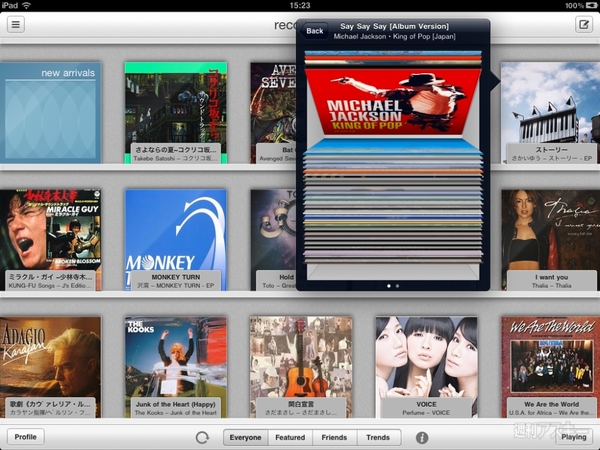Open the hamburger menu at top left
The width and height of the screenshot is (600, 450).
click(x=16, y=24)
